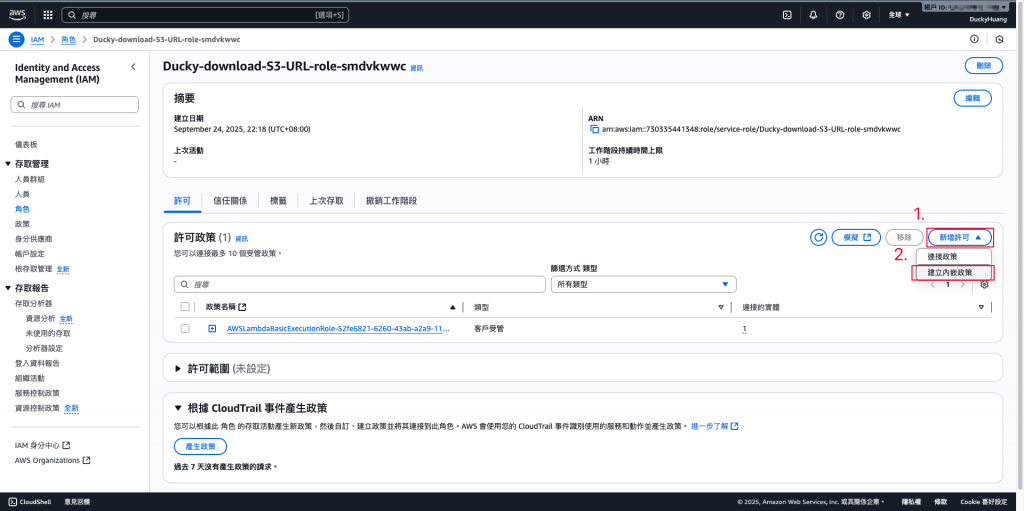Sort by 政策名稱 column arrow
1024x511 pixels.
pos(453,306)
